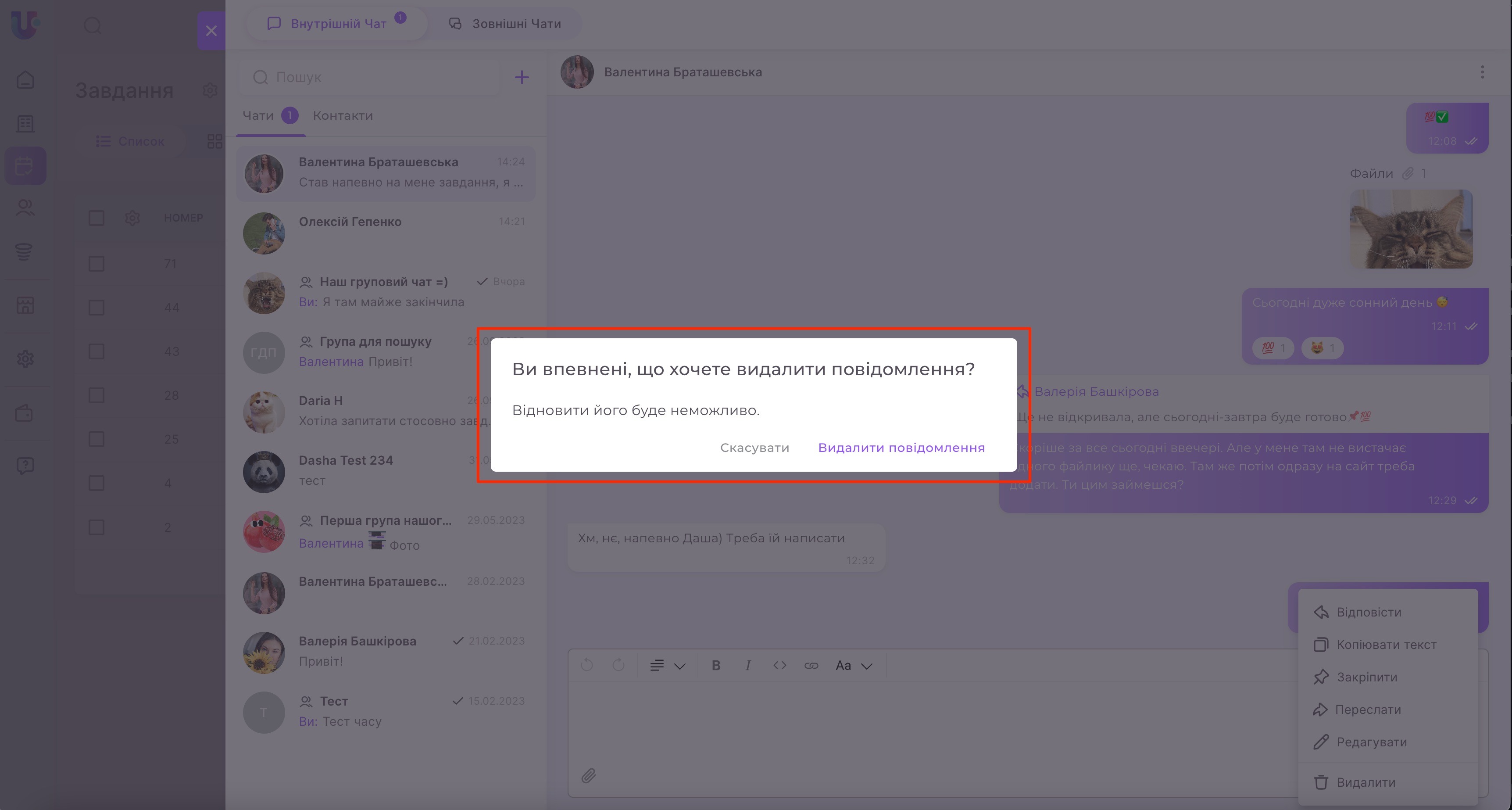Open the cat photo thumbnail

[x=1411, y=229]
